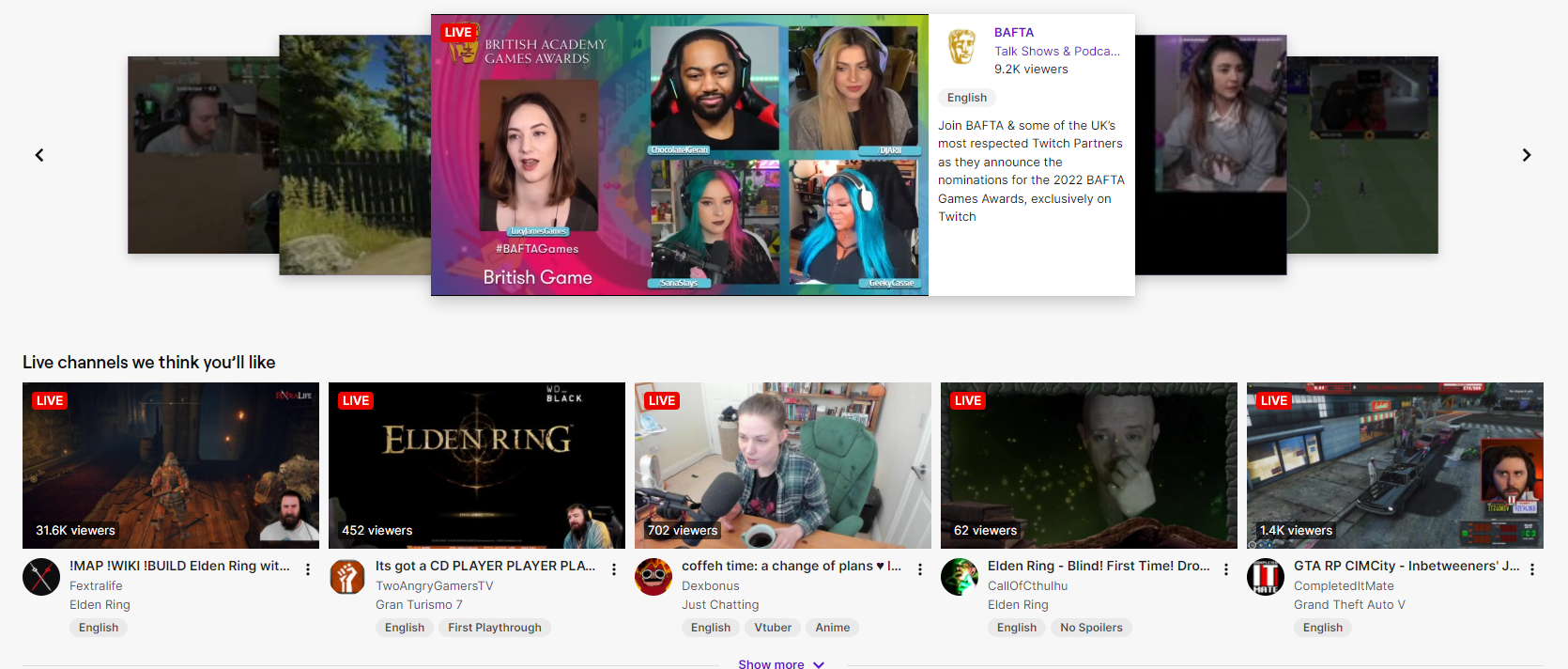Open Just Chatting category link
1568x669 pixels.
720,605
